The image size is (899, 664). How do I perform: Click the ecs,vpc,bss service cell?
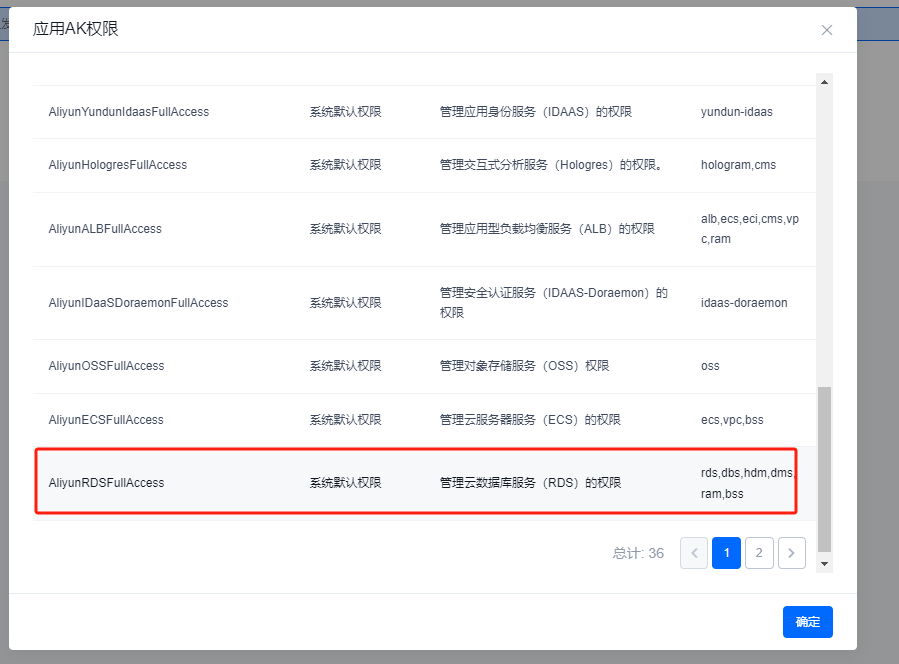[x=732, y=420]
